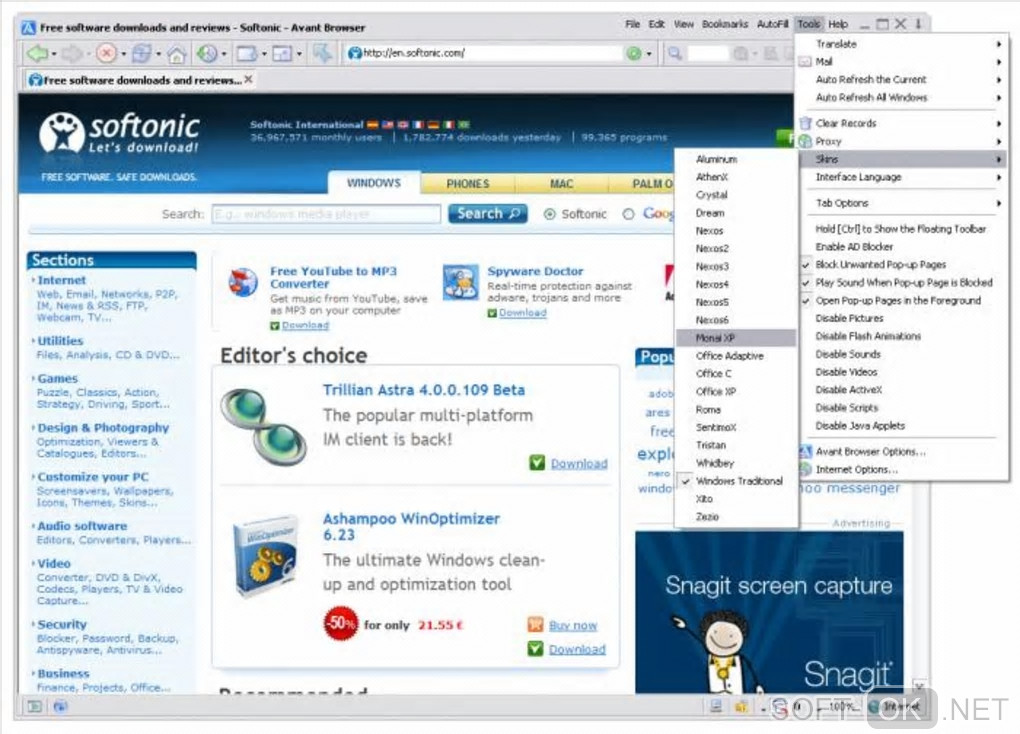Image resolution: width=1020 pixels, height=734 pixels.
Task: Click the Free YouTube to MP3 Converter icon
Action: click(x=243, y=283)
